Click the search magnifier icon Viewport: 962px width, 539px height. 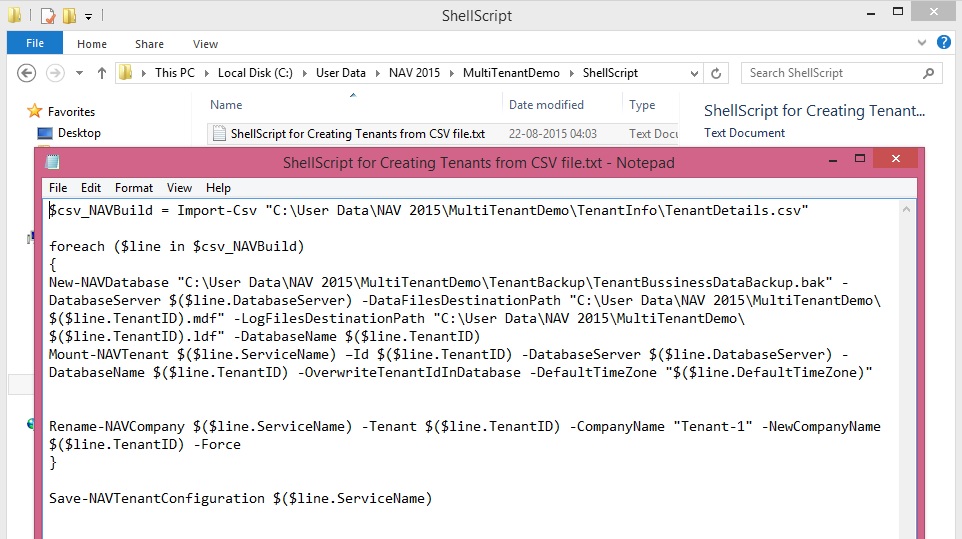click(x=929, y=73)
